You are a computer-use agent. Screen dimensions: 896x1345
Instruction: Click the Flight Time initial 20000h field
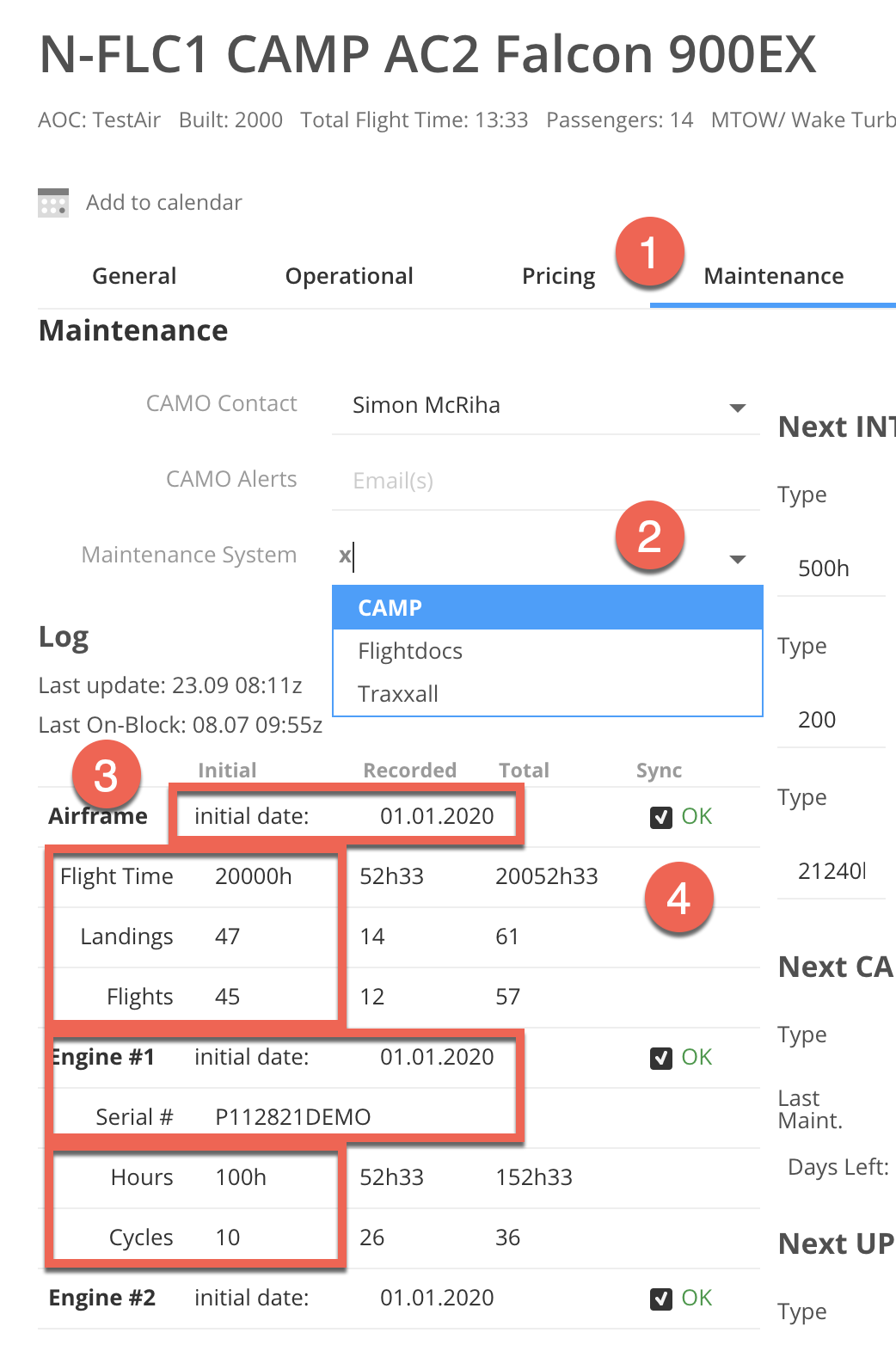coord(254,876)
